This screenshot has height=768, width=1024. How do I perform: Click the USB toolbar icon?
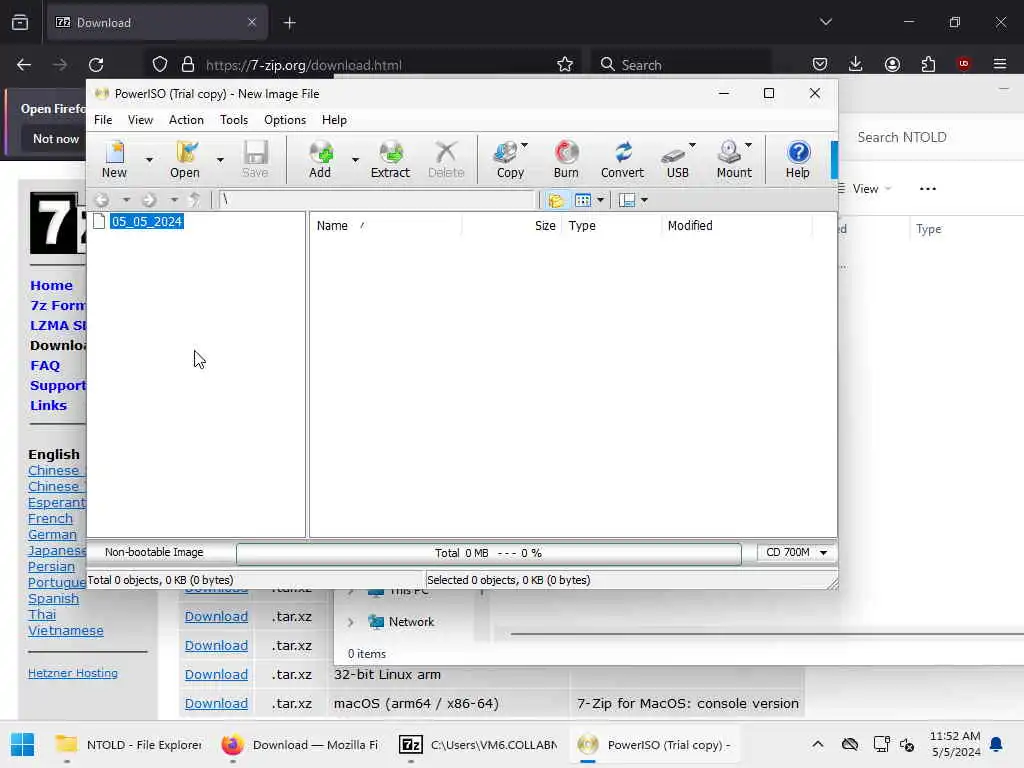coord(675,159)
